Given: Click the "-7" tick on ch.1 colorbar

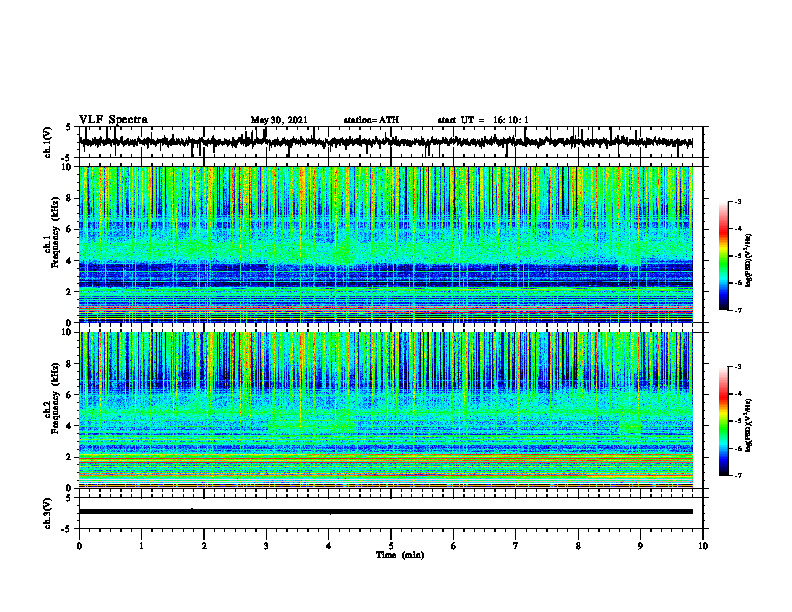Looking at the screenshot, I should [x=737, y=310].
